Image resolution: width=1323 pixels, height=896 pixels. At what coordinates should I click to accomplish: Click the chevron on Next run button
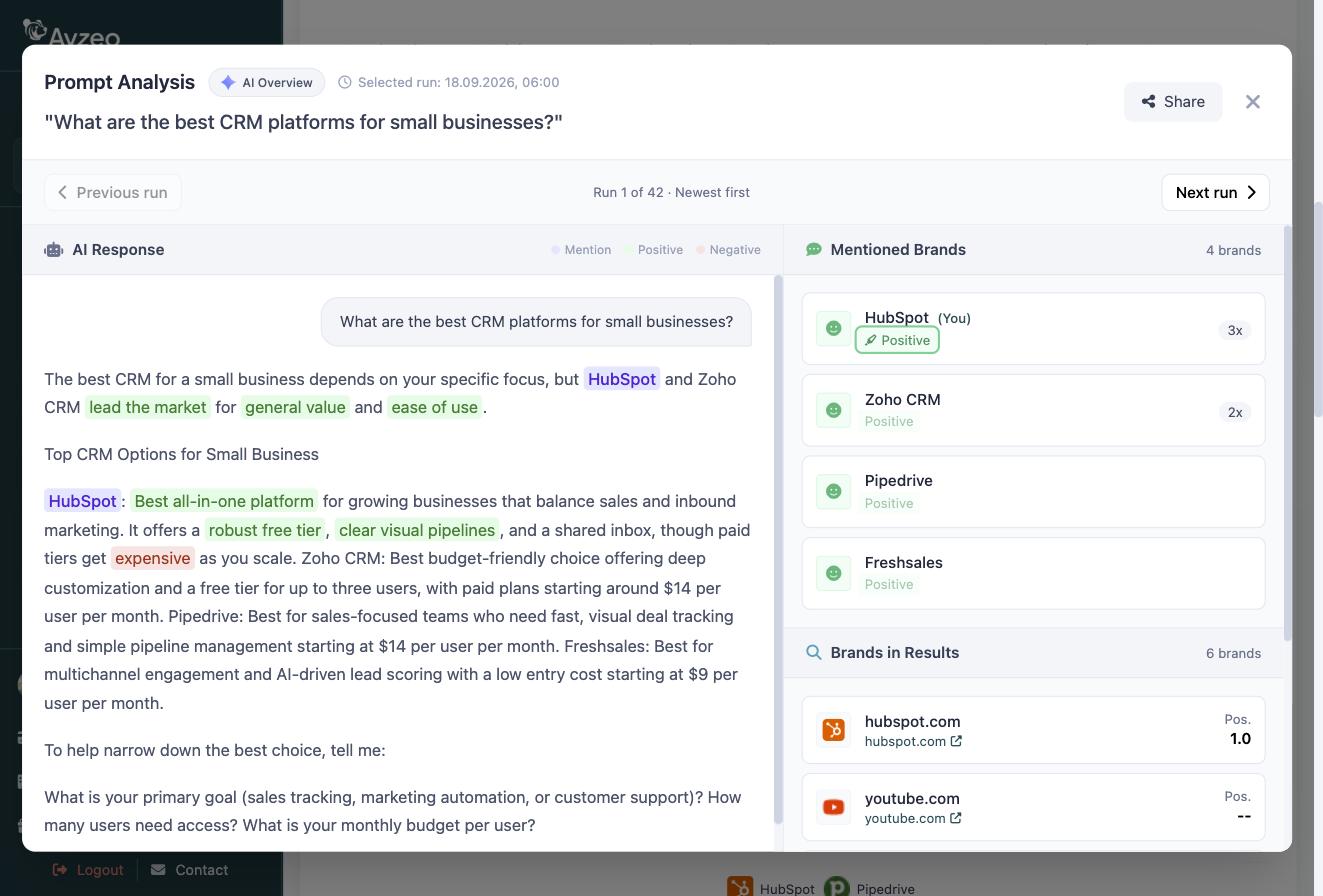(x=1251, y=192)
